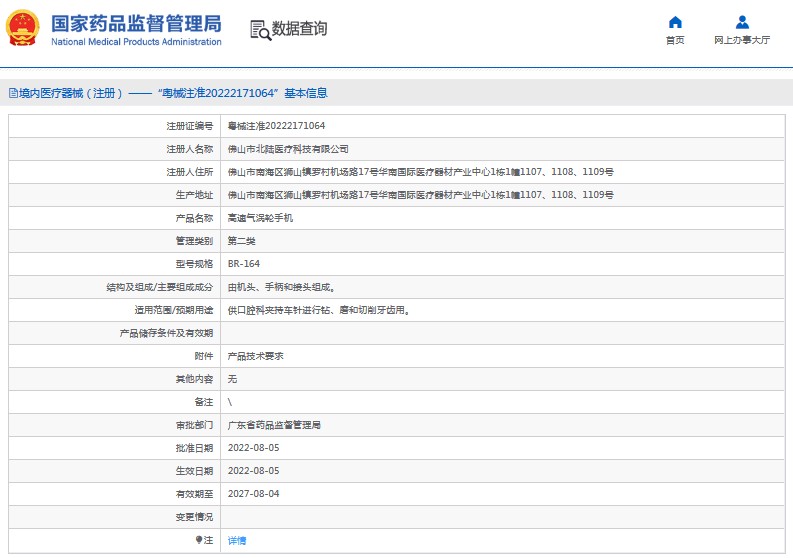Click the document icon before 境内医疗器械
This screenshot has width=793, height=558.
coord(12,93)
